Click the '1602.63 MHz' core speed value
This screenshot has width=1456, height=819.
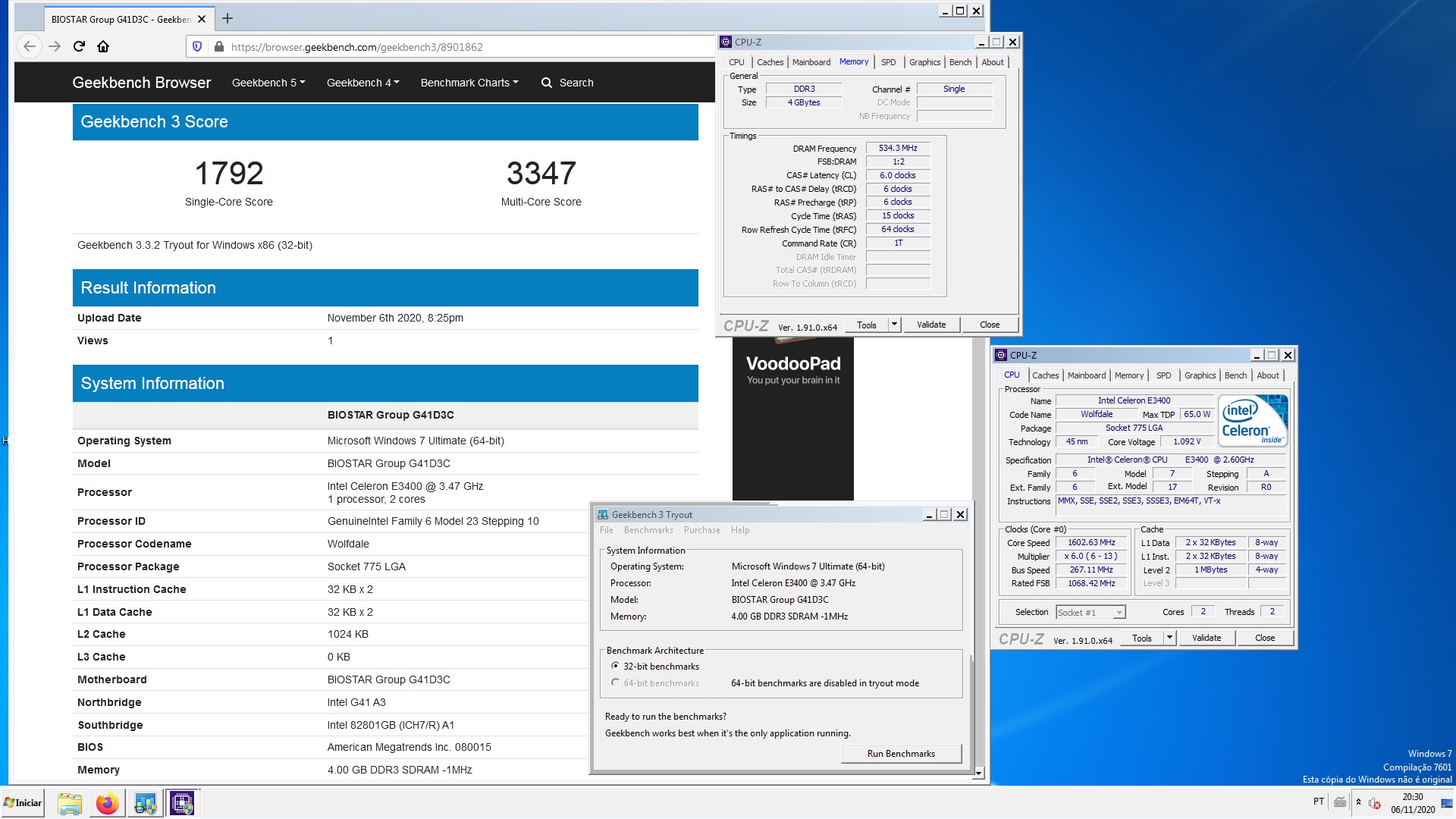point(1091,542)
